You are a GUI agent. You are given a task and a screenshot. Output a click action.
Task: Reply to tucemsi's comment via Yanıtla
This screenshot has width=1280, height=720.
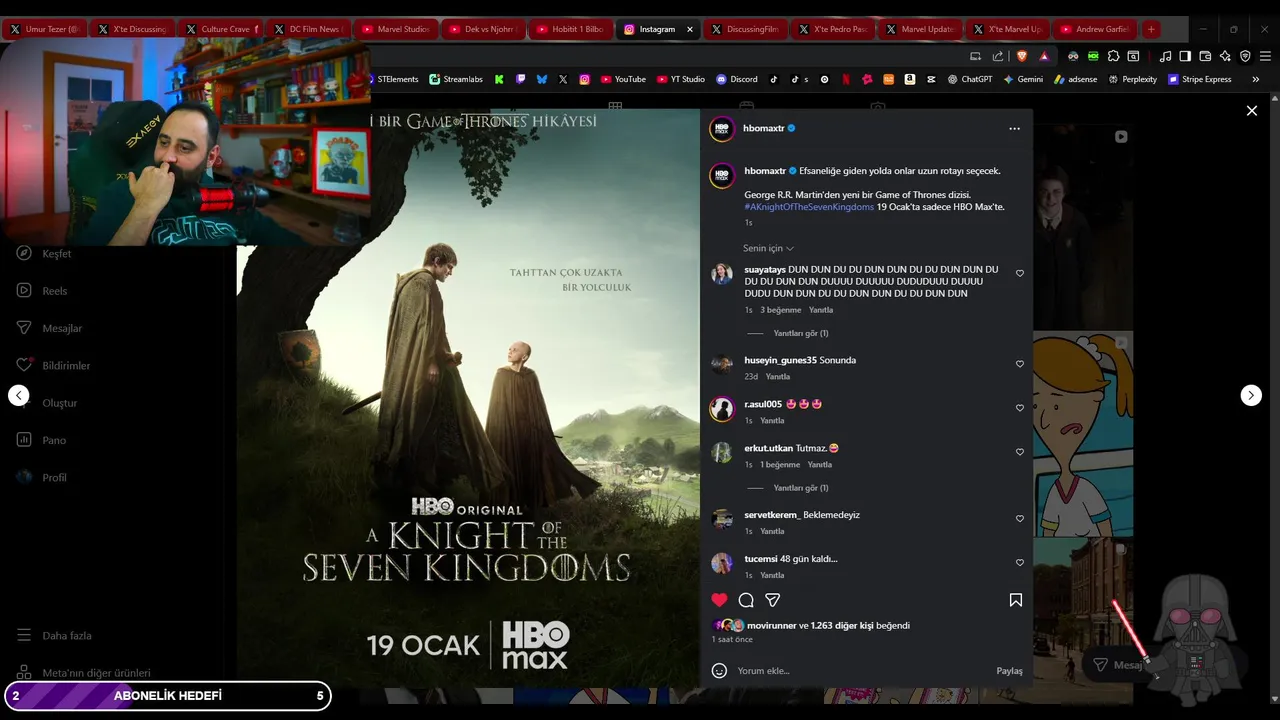(x=772, y=576)
